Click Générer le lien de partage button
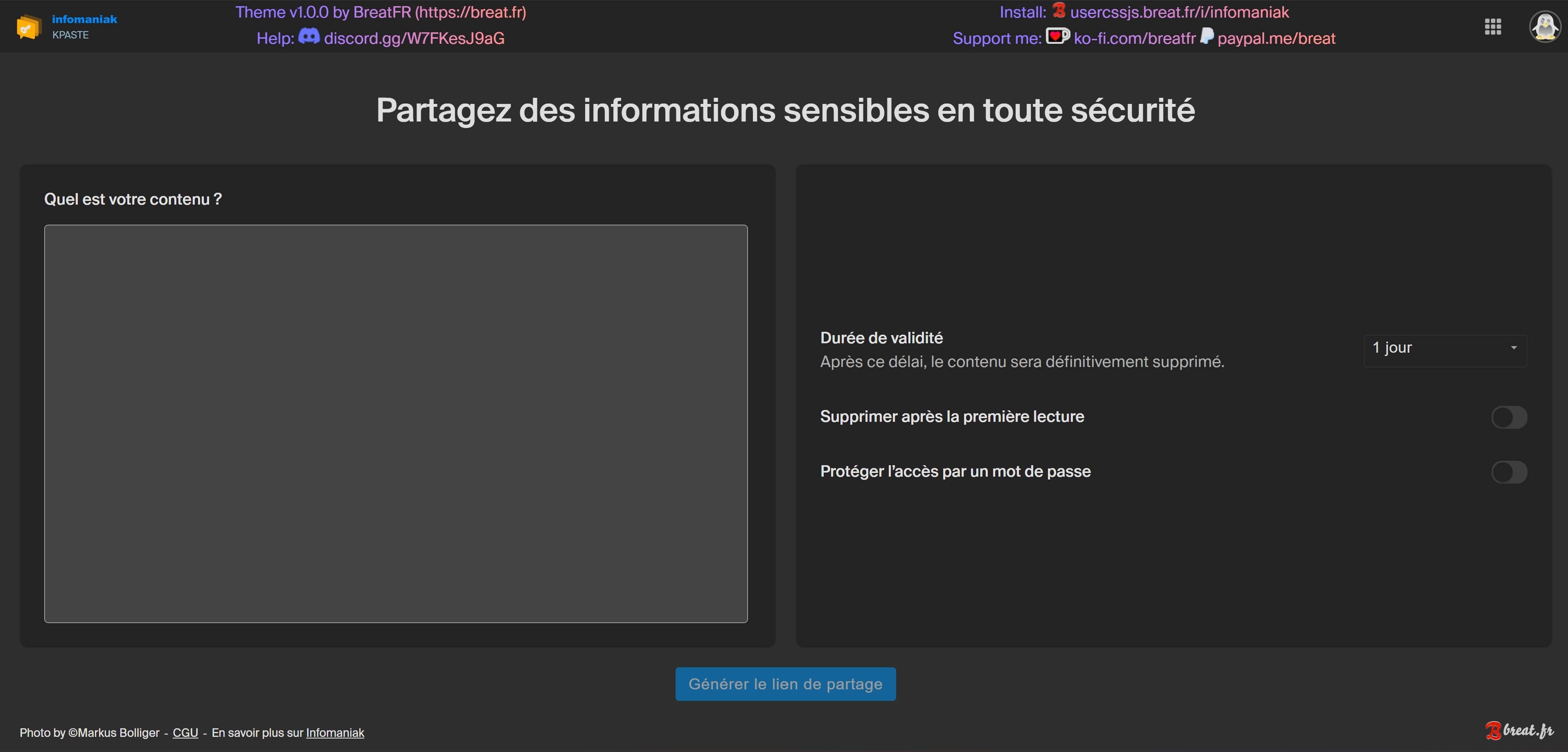This screenshot has height=752, width=1568. (x=785, y=684)
